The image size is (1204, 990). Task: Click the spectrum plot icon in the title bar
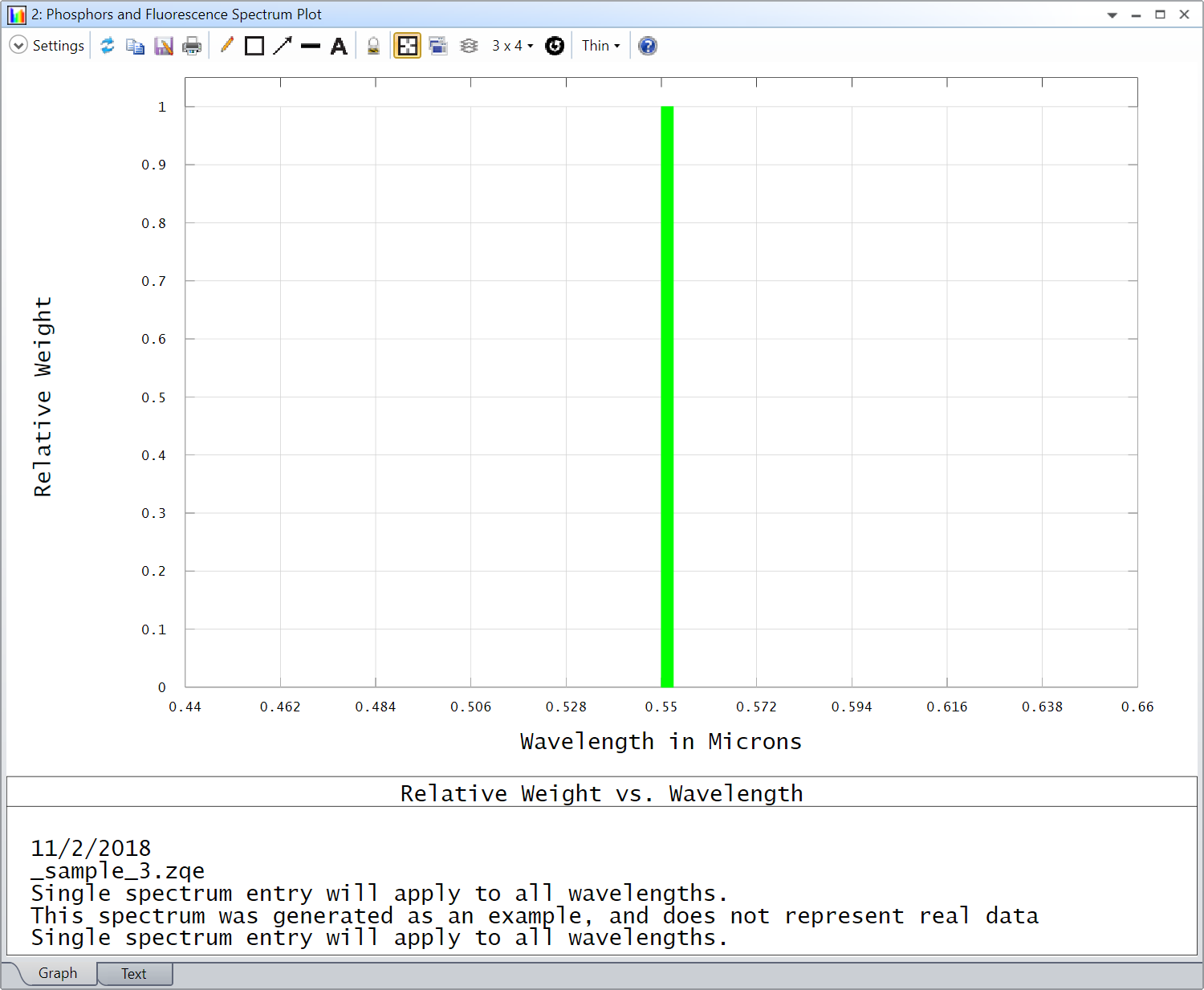(x=17, y=14)
